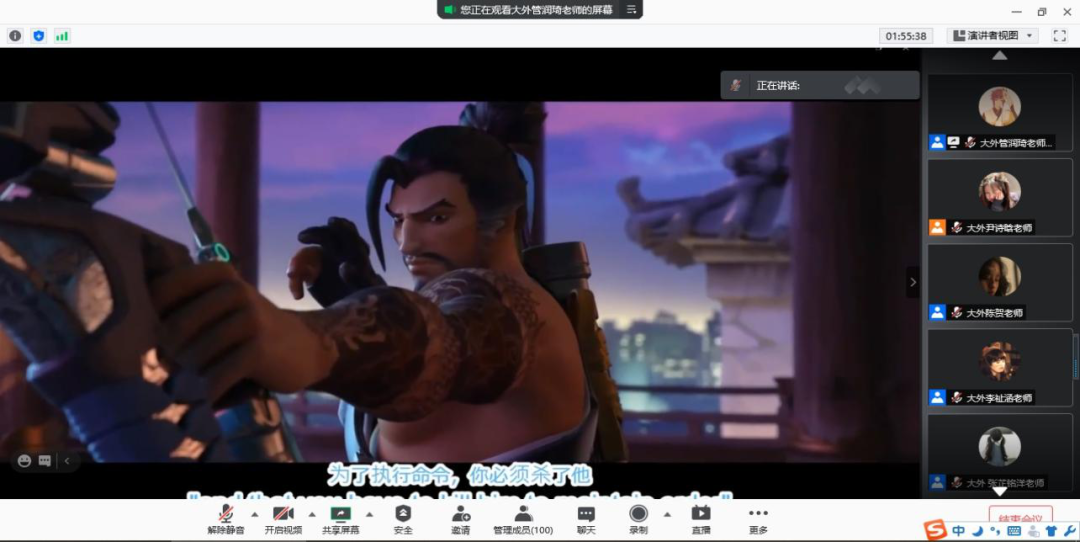
Task: Expand audio options arrow beside microphone
Action: click(x=254, y=514)
